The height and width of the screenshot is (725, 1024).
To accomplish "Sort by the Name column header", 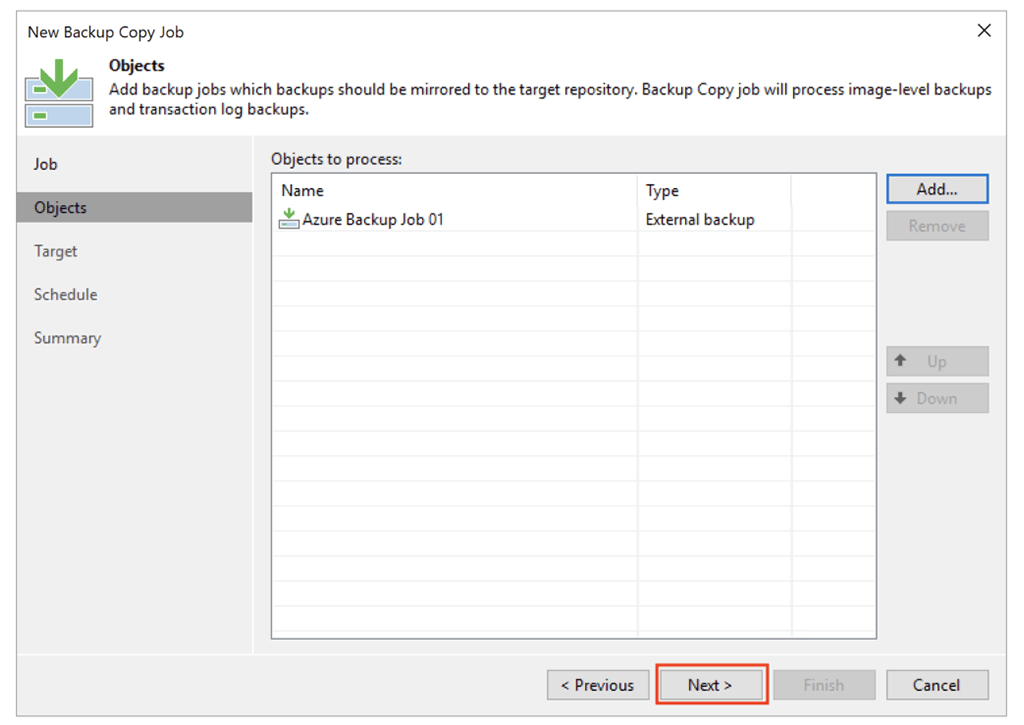I will 455,191.
